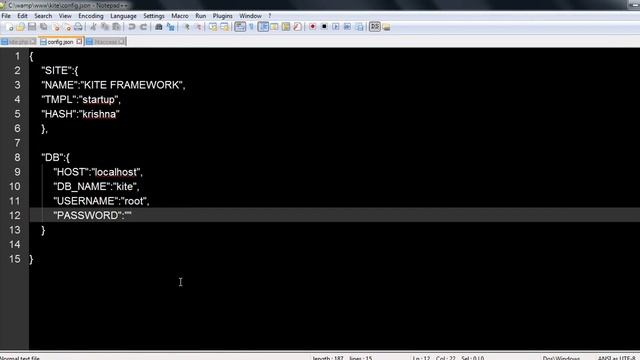
Task: Play back the recorded macro
Action: pos(336,27)
